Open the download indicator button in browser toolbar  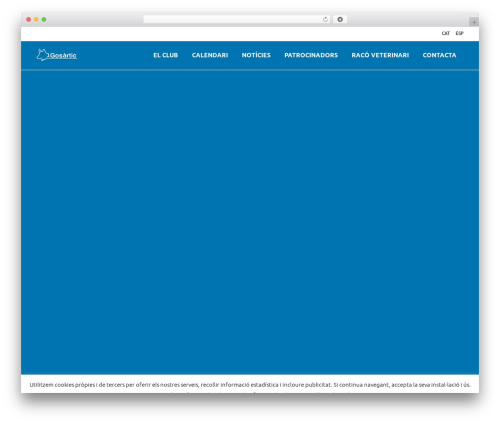click(340, 19)
